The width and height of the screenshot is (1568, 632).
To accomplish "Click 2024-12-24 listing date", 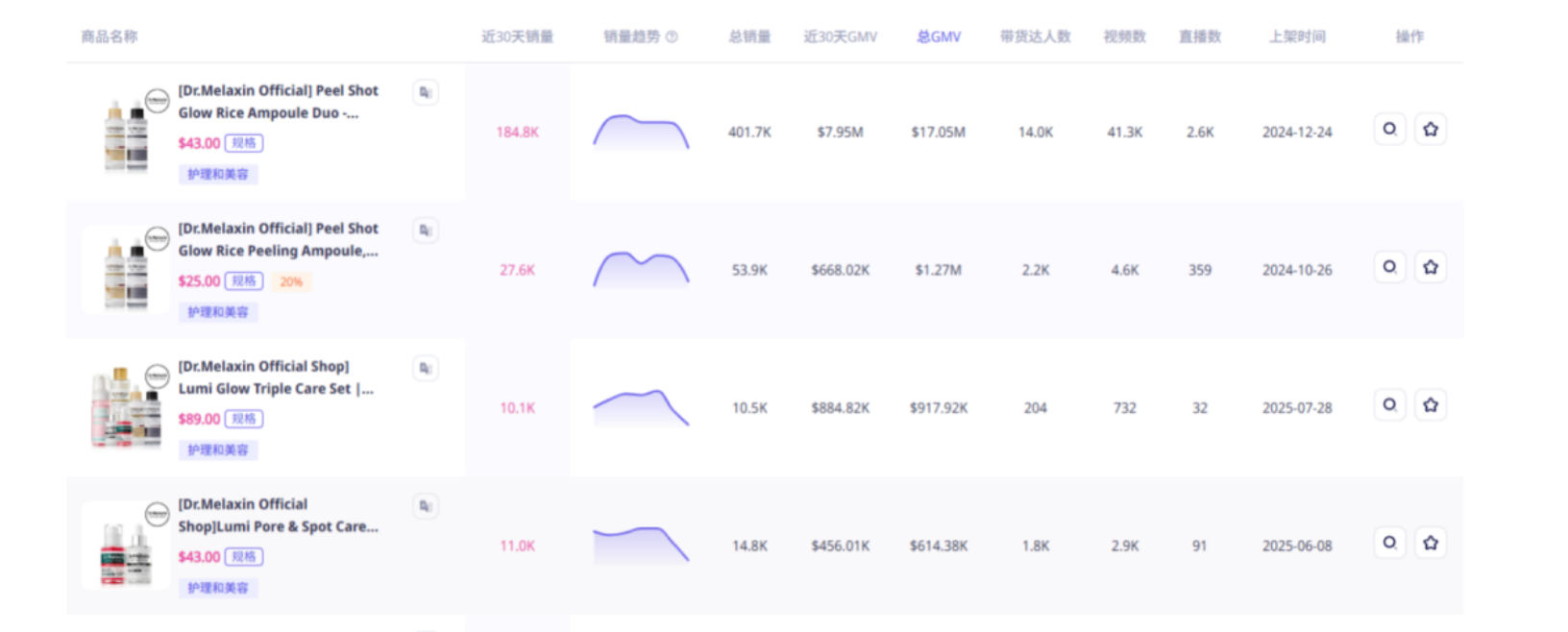I will coord(1297,133).
